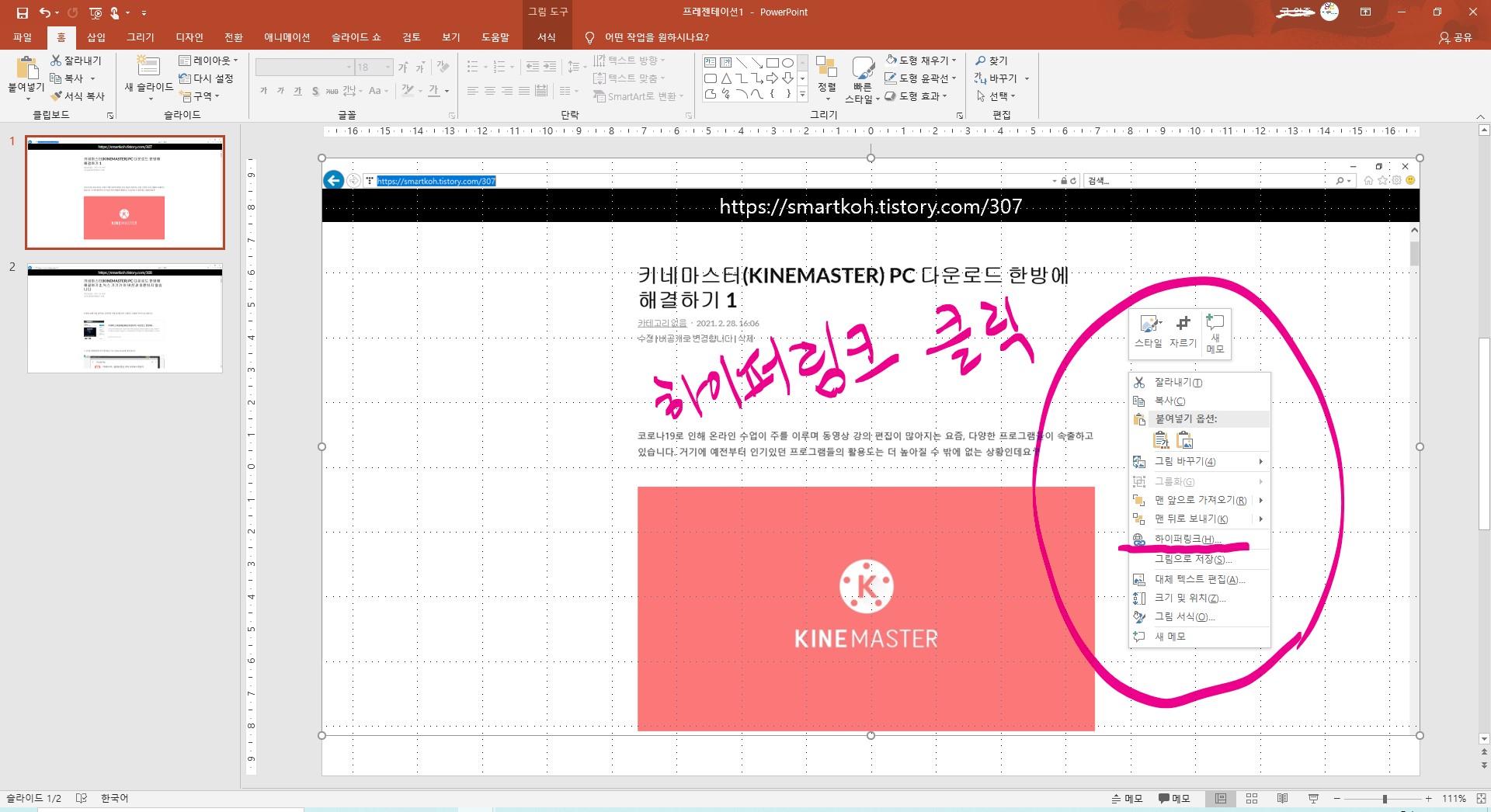Image resolution: width=1491 pixels, height=812 pixels.
Task: Open the Insert (삽입) tab
Action: tap(96, 37)
